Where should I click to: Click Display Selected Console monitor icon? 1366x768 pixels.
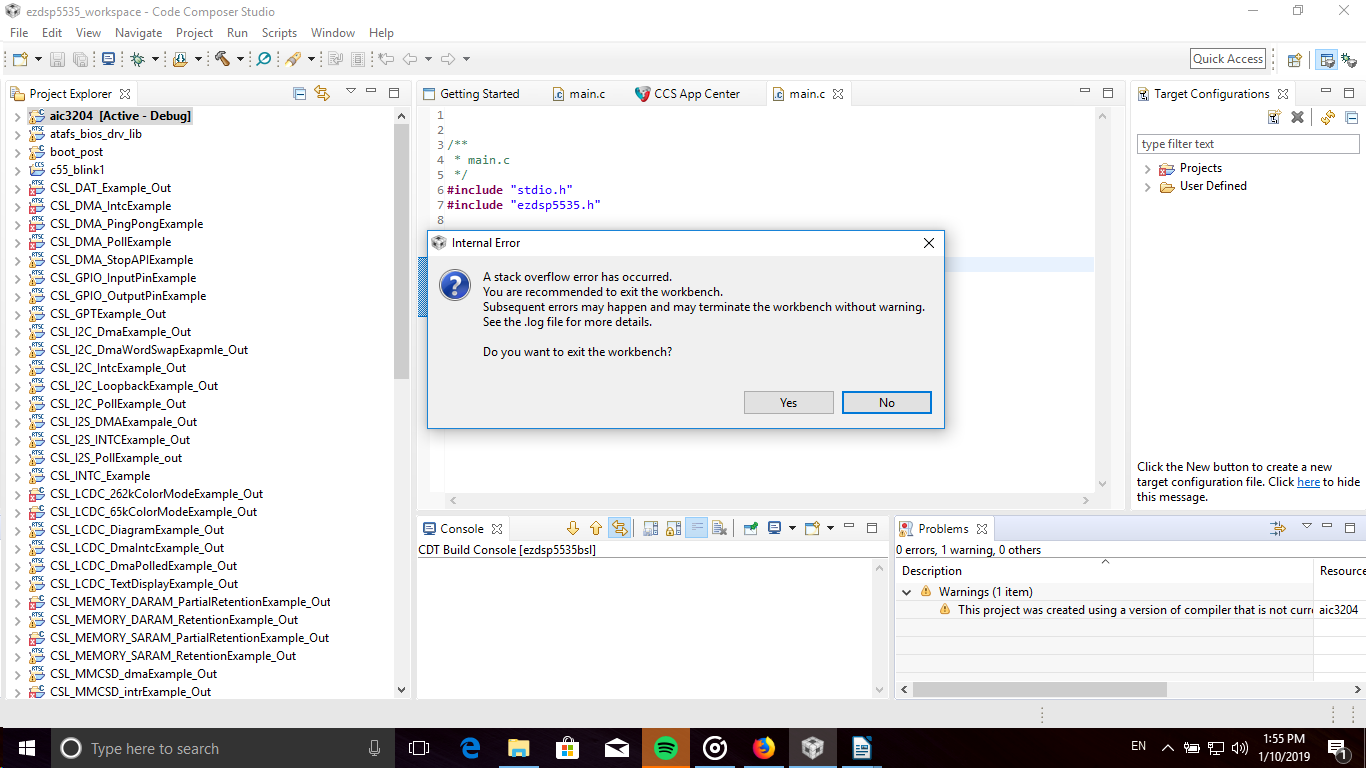pyautogui.click(x=775, y=528)
